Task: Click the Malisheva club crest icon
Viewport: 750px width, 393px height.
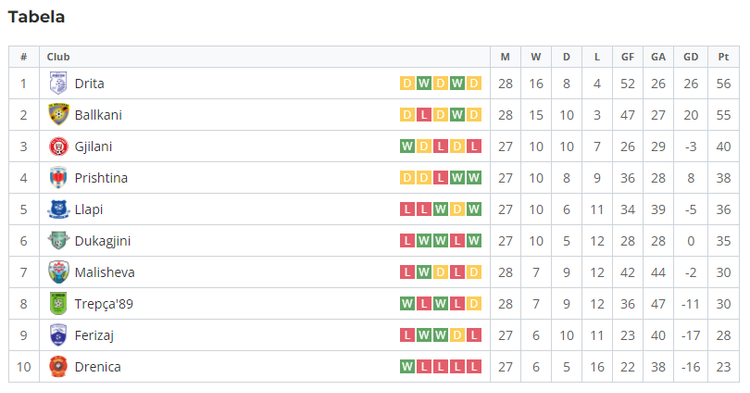Action: pyautogui.click(x=58, y=272)
